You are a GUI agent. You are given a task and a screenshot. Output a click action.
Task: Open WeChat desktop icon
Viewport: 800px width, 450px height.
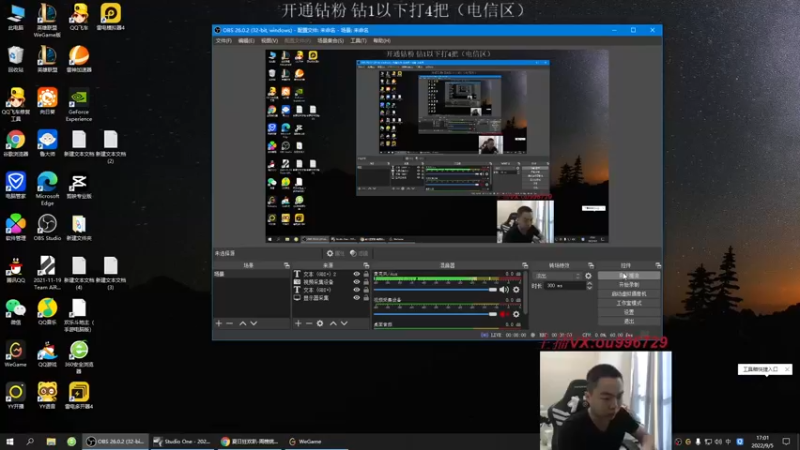point(16,312)
